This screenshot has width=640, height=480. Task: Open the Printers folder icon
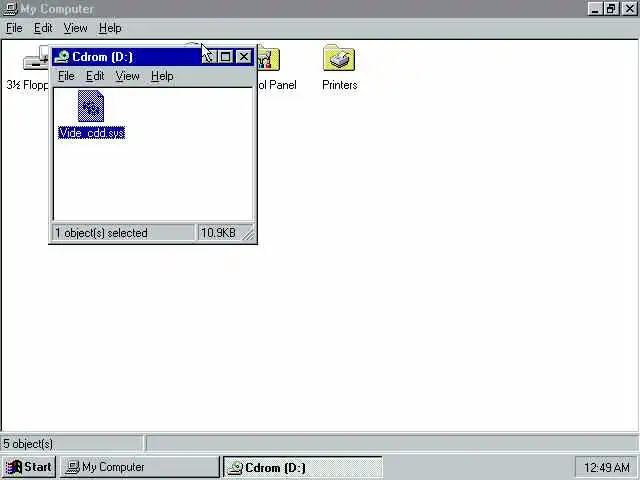click(339, 58)
